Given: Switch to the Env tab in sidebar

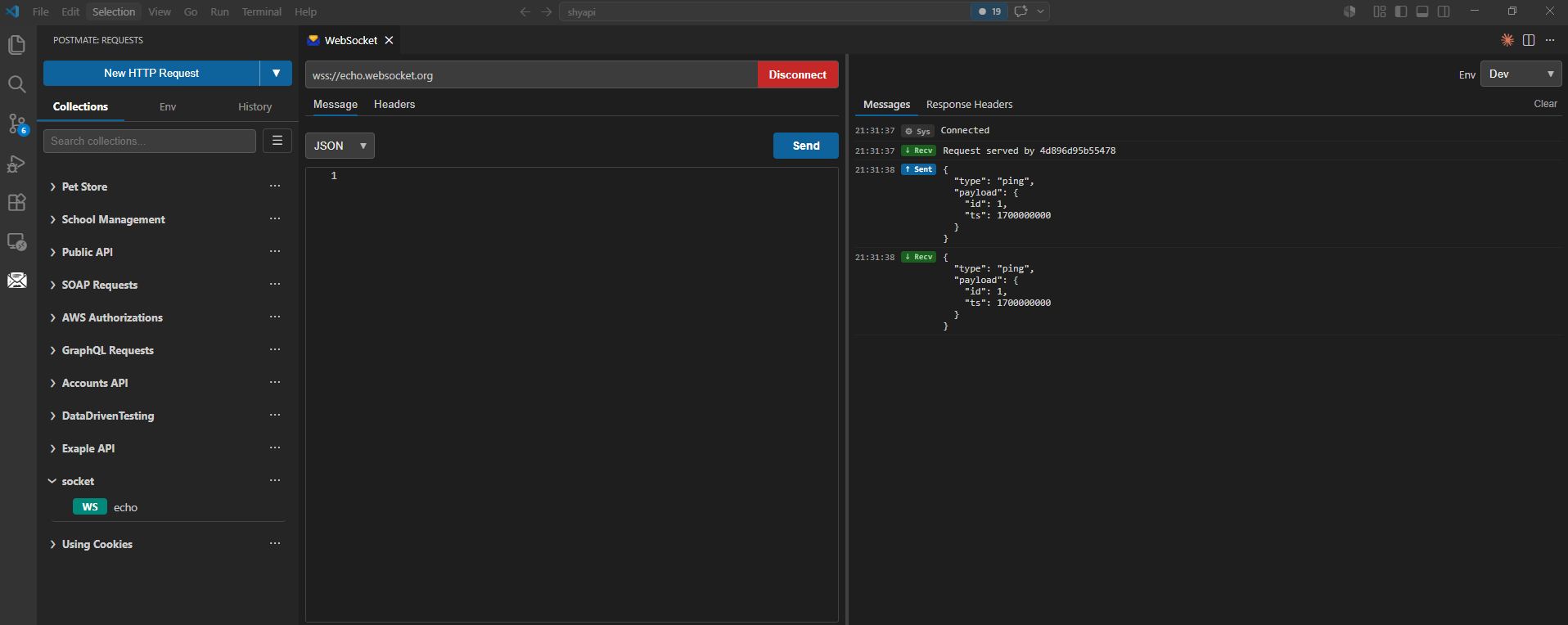Looking at the screenshot, I should (x=168, y=107).
